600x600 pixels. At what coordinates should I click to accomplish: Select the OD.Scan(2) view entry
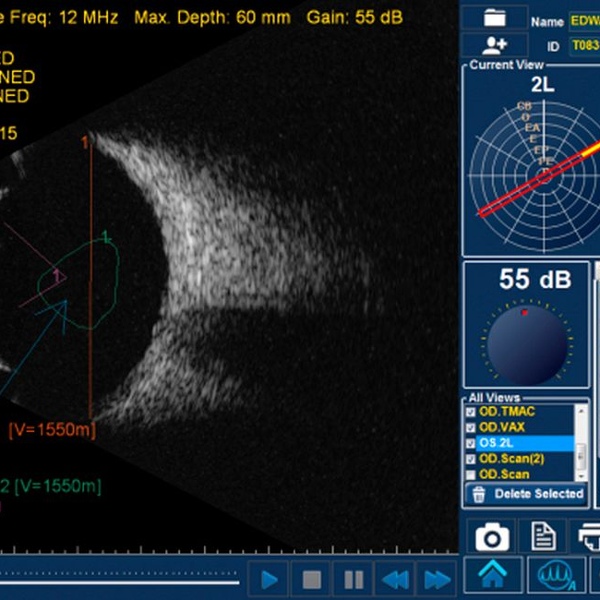pyautogui.click(x=512, y=459)
